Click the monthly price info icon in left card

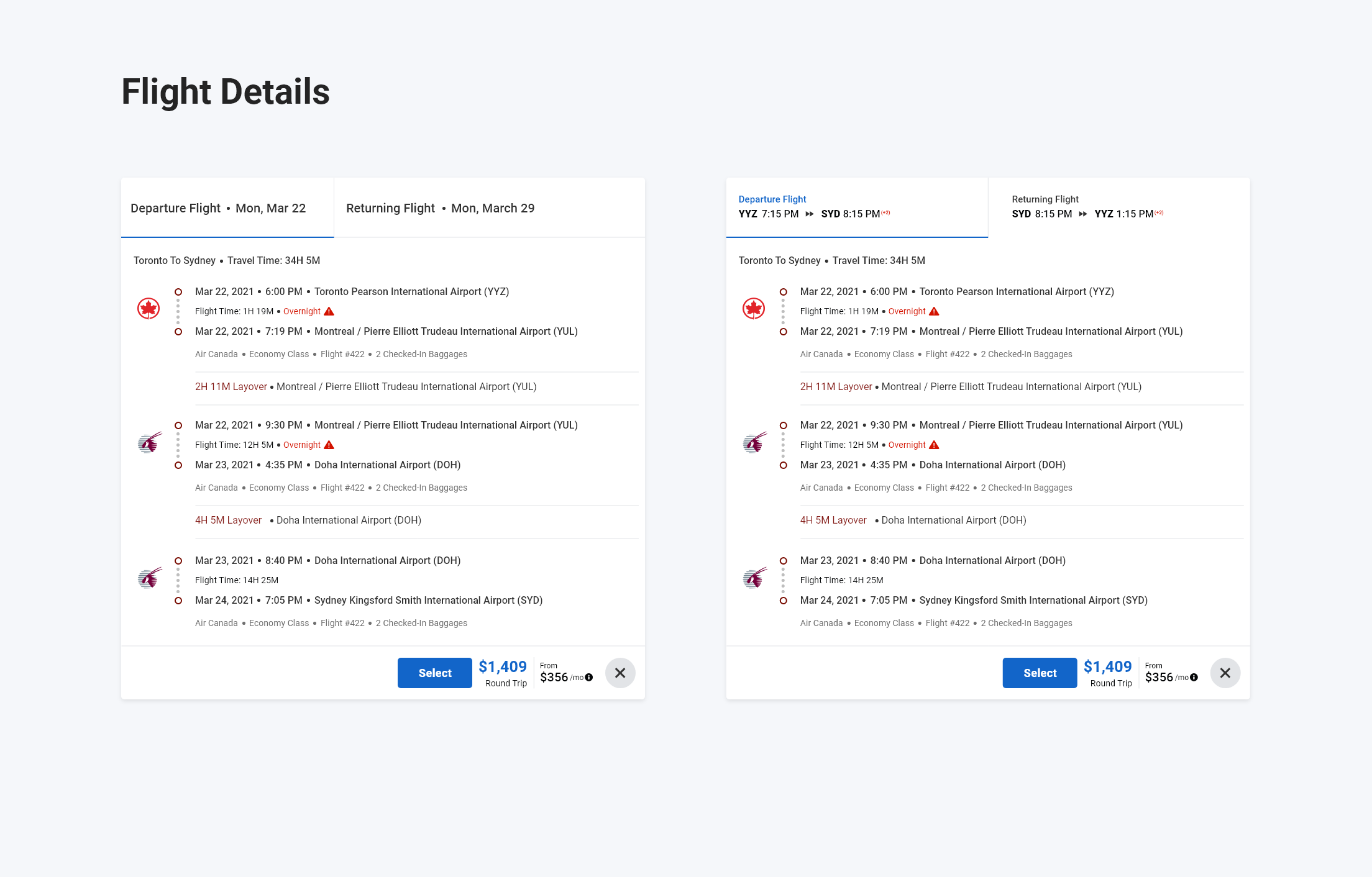(589, 678)
